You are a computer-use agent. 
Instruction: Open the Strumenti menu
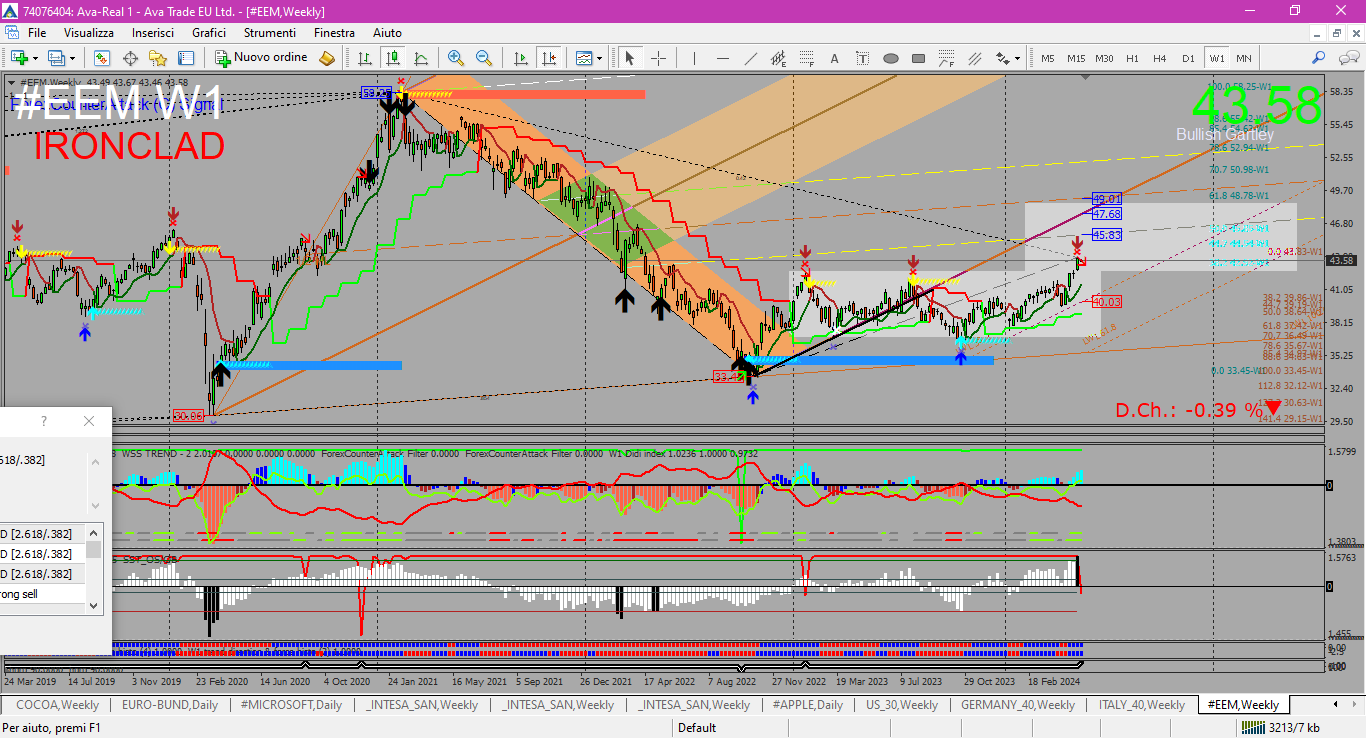pyautogui.click(x=271, y=33)
